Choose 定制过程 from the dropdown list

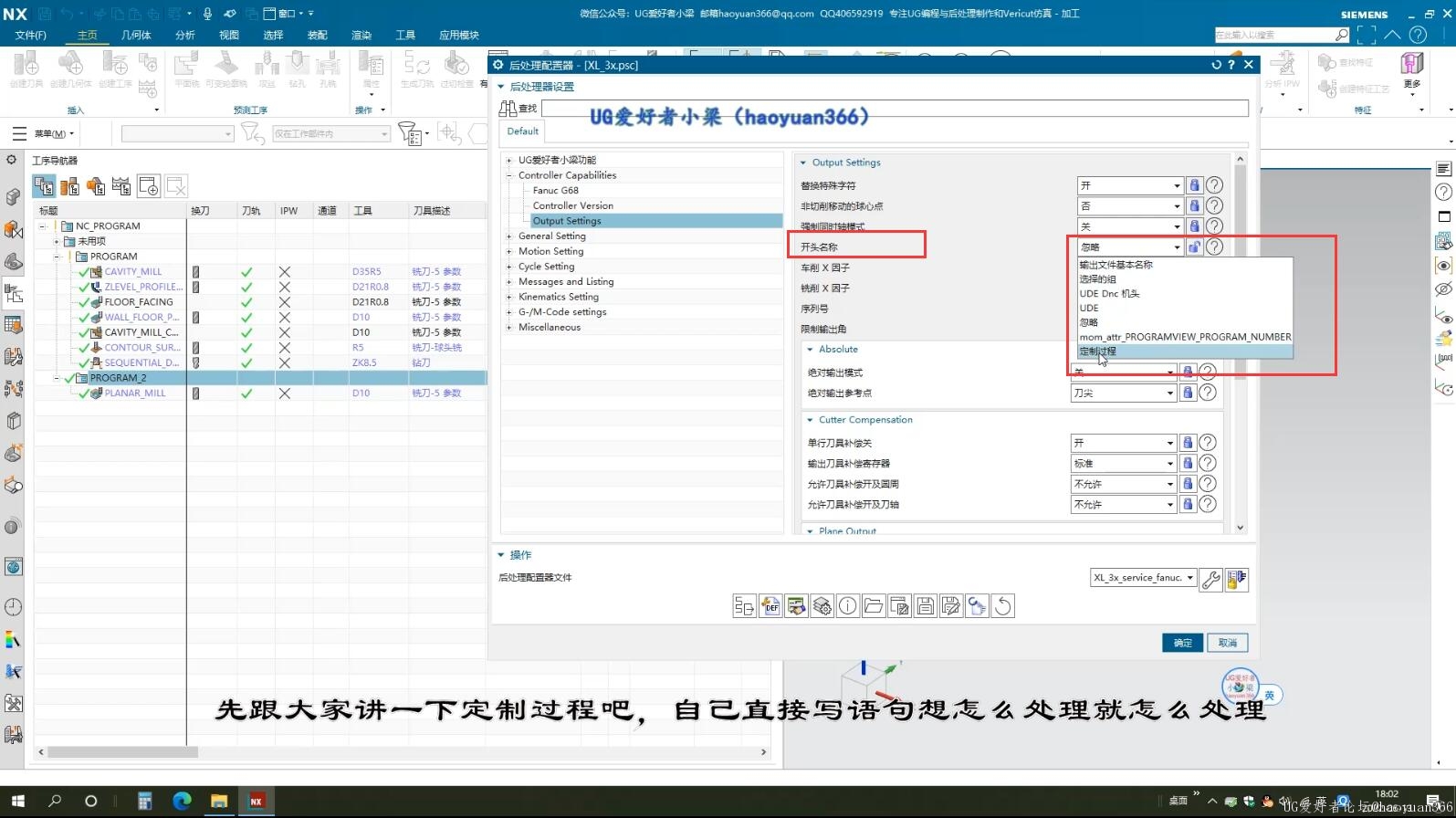tap(1185, 351)
